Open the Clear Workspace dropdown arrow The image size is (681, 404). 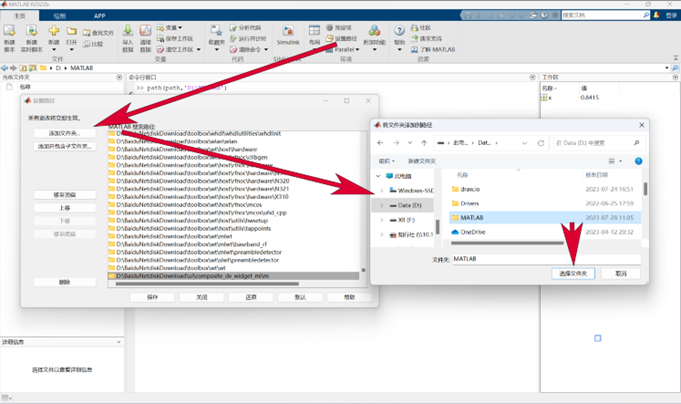tap(198, 50)
